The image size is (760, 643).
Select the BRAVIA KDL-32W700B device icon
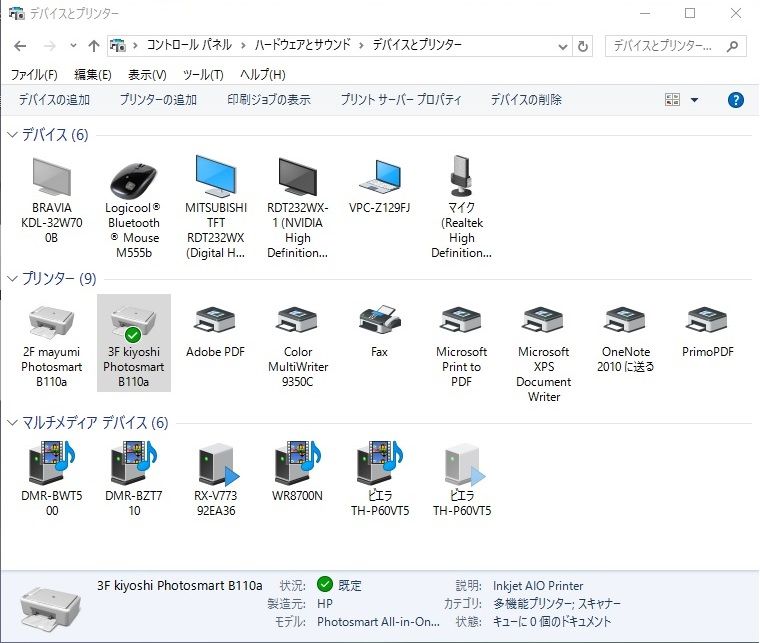[x=51, y=177]
